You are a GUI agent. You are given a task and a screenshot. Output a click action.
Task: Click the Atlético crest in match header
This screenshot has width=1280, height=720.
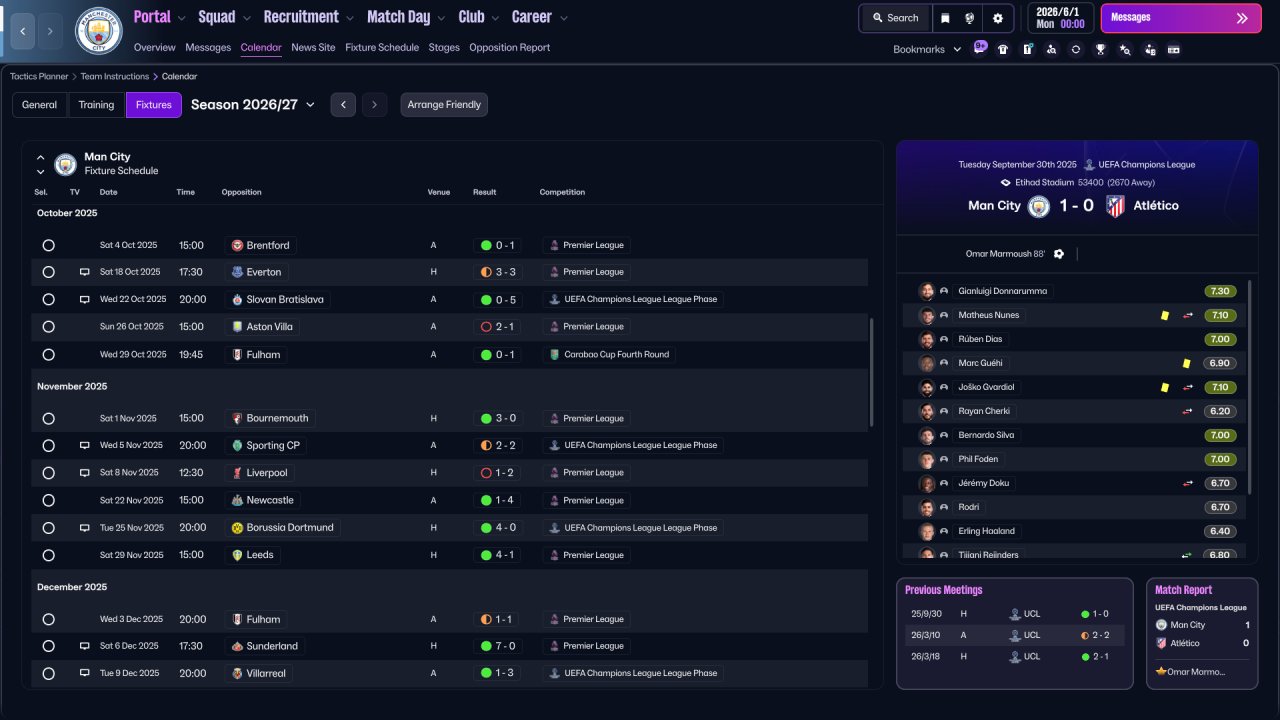click(1116, 206)
